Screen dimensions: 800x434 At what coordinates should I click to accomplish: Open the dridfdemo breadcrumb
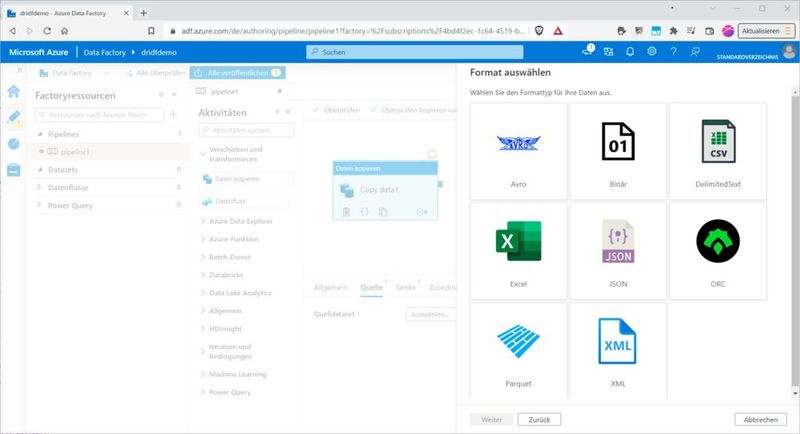click(159, 52)
